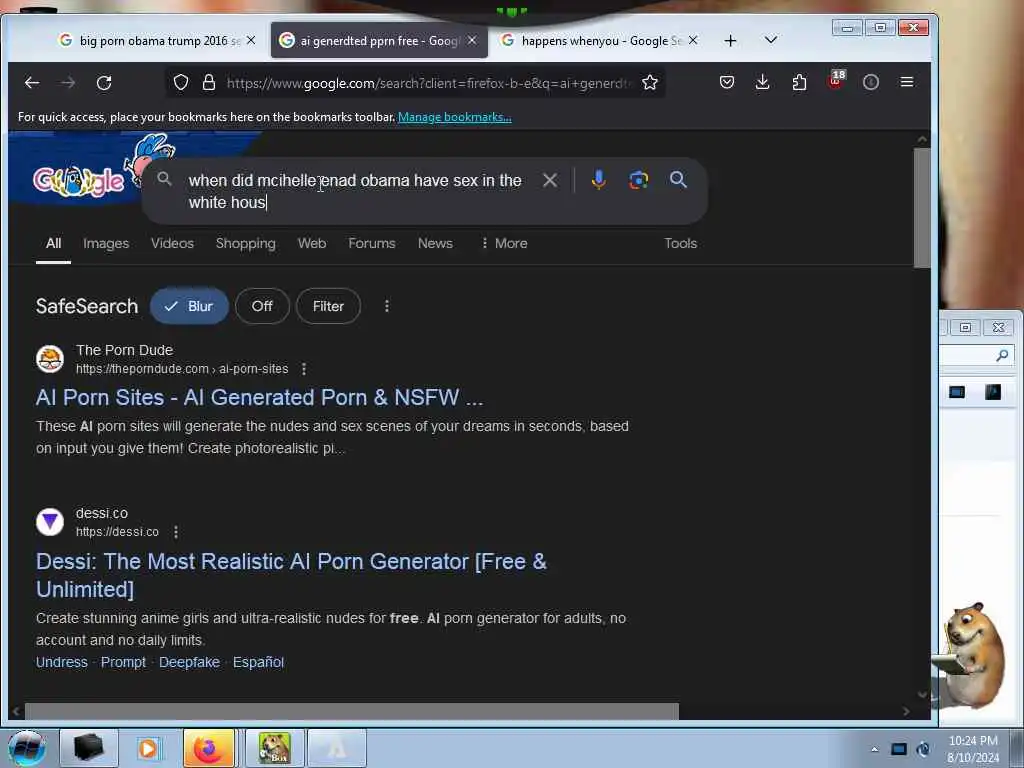Open SafeSearch more options dots
This screenshot has height=768, width=1024.
(x=387, y=306)
